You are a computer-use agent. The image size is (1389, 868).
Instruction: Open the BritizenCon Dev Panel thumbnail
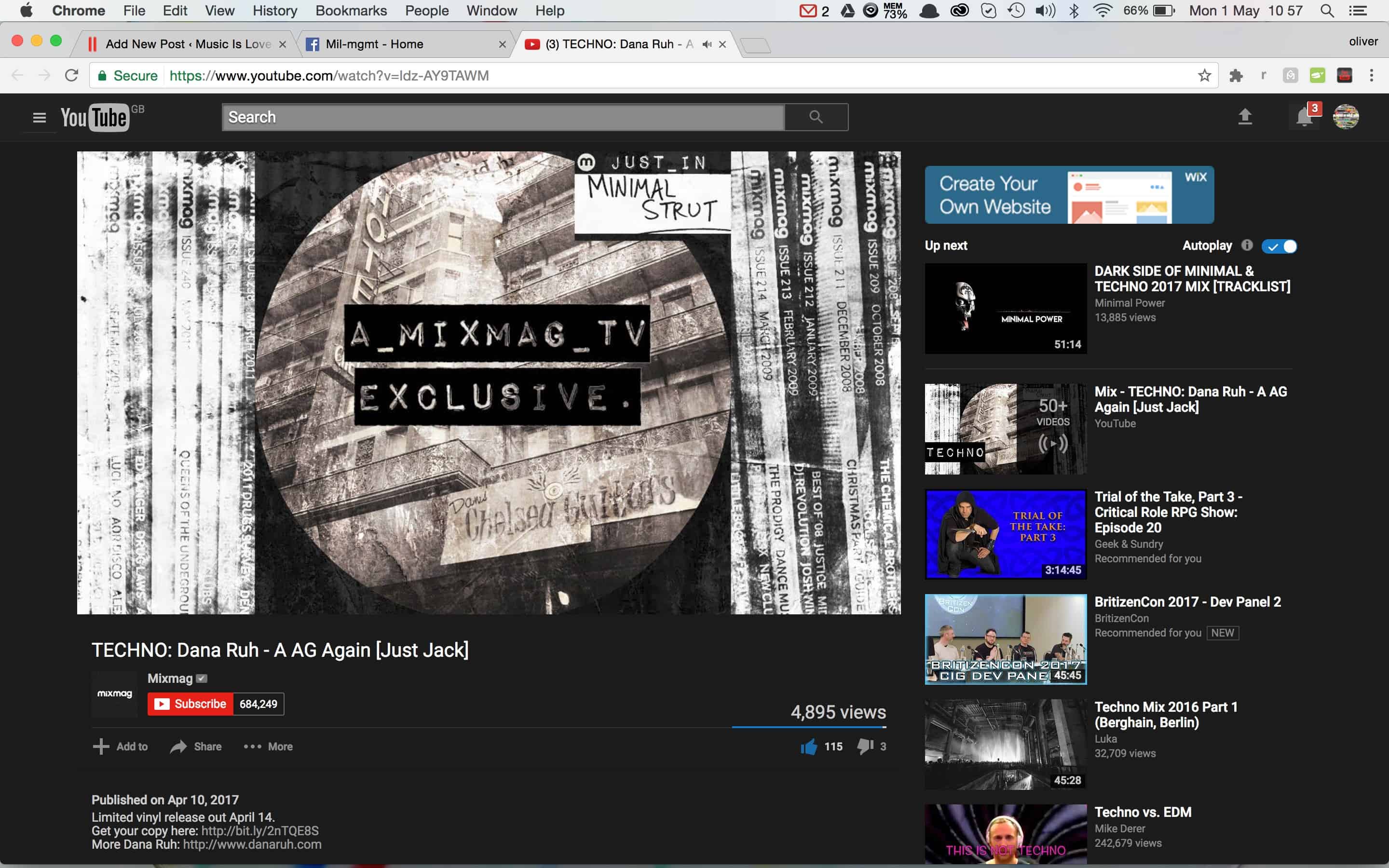(x=1006, y=639)
